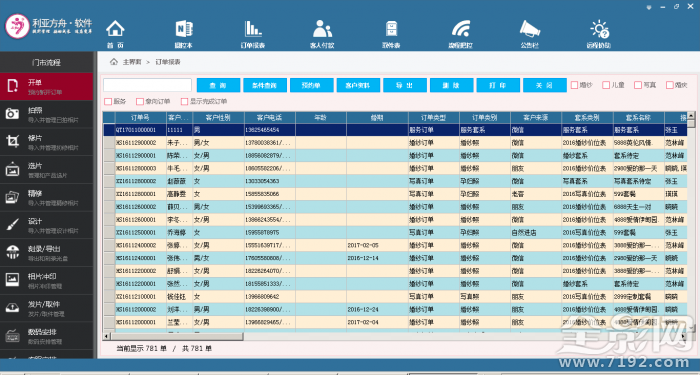Click the 删除 delete button

451,85
